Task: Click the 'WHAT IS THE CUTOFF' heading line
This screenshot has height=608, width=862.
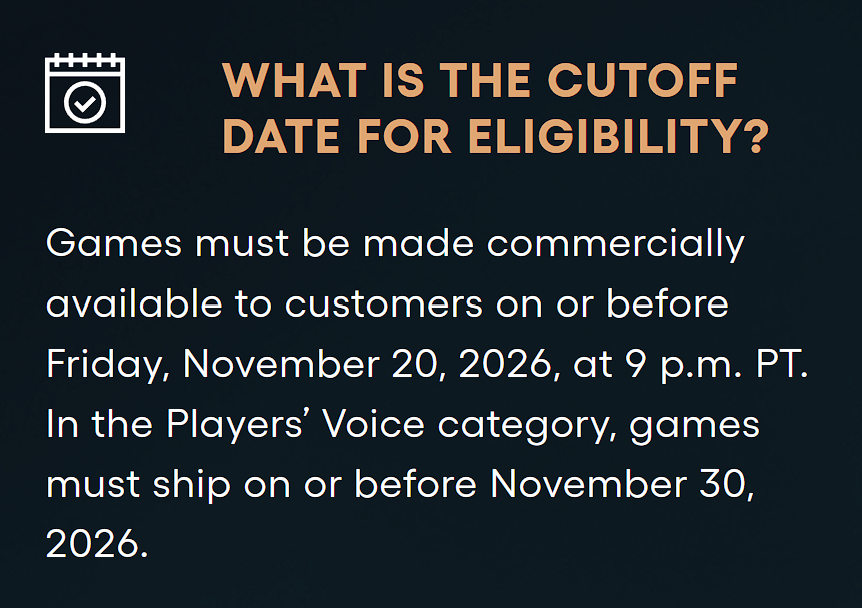Action: point(480,80)
